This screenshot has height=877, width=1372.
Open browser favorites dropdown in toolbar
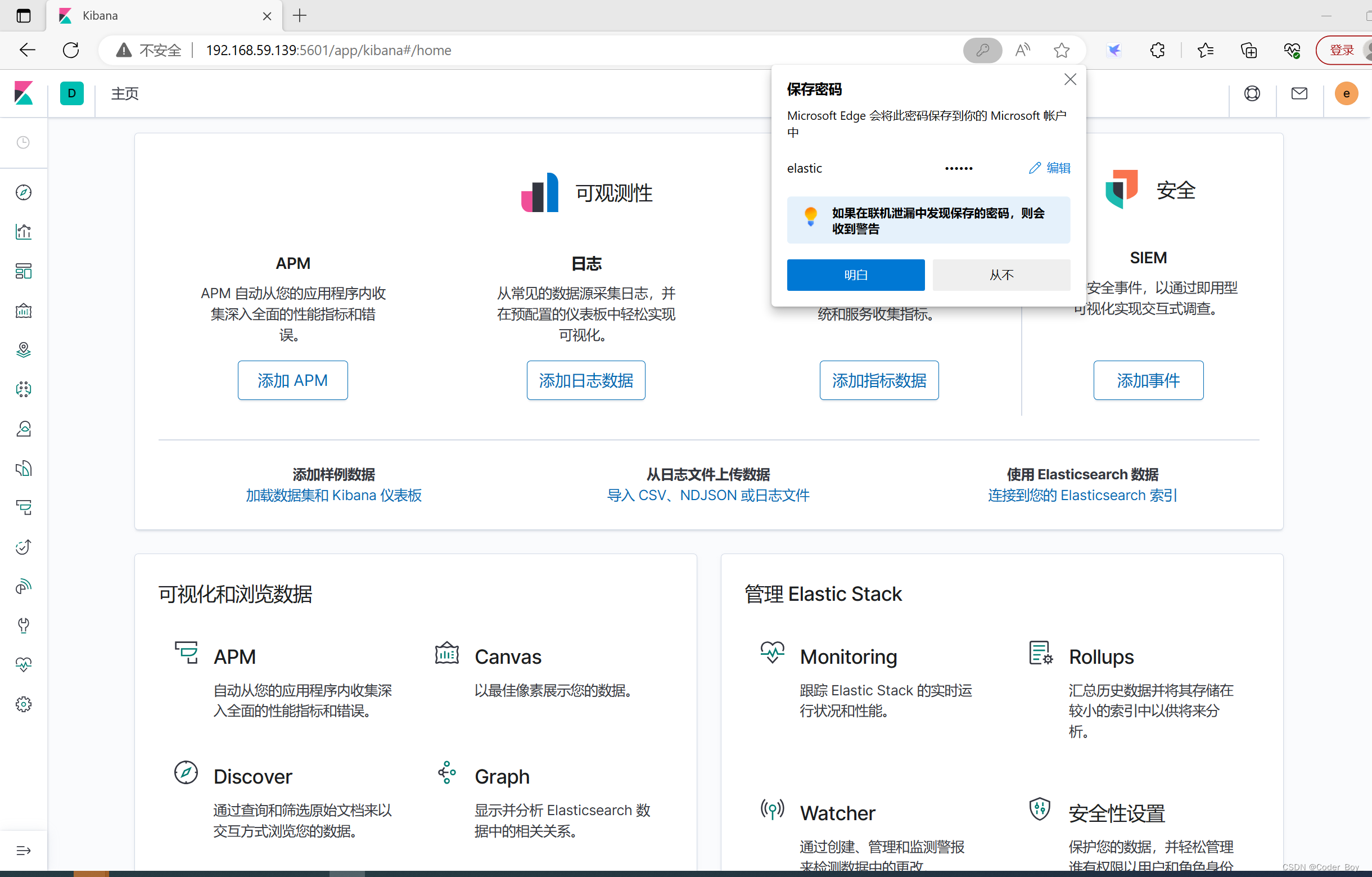point(1205,50)
